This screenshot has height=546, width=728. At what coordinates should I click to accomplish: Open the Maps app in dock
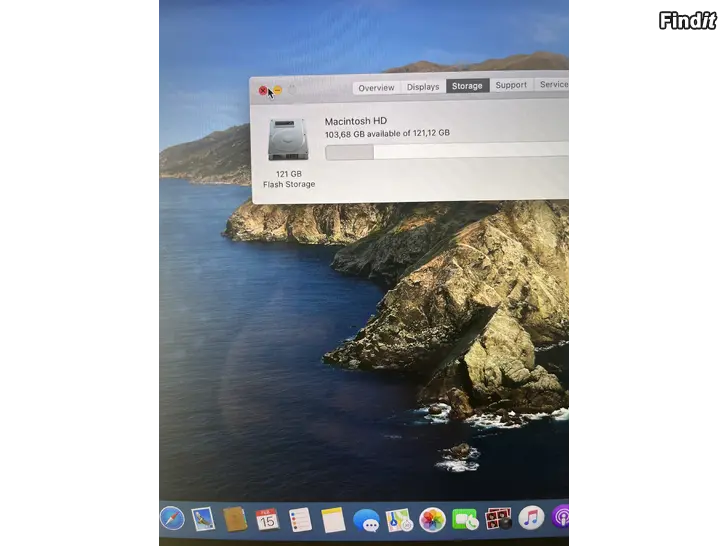(x=399, y=520)
